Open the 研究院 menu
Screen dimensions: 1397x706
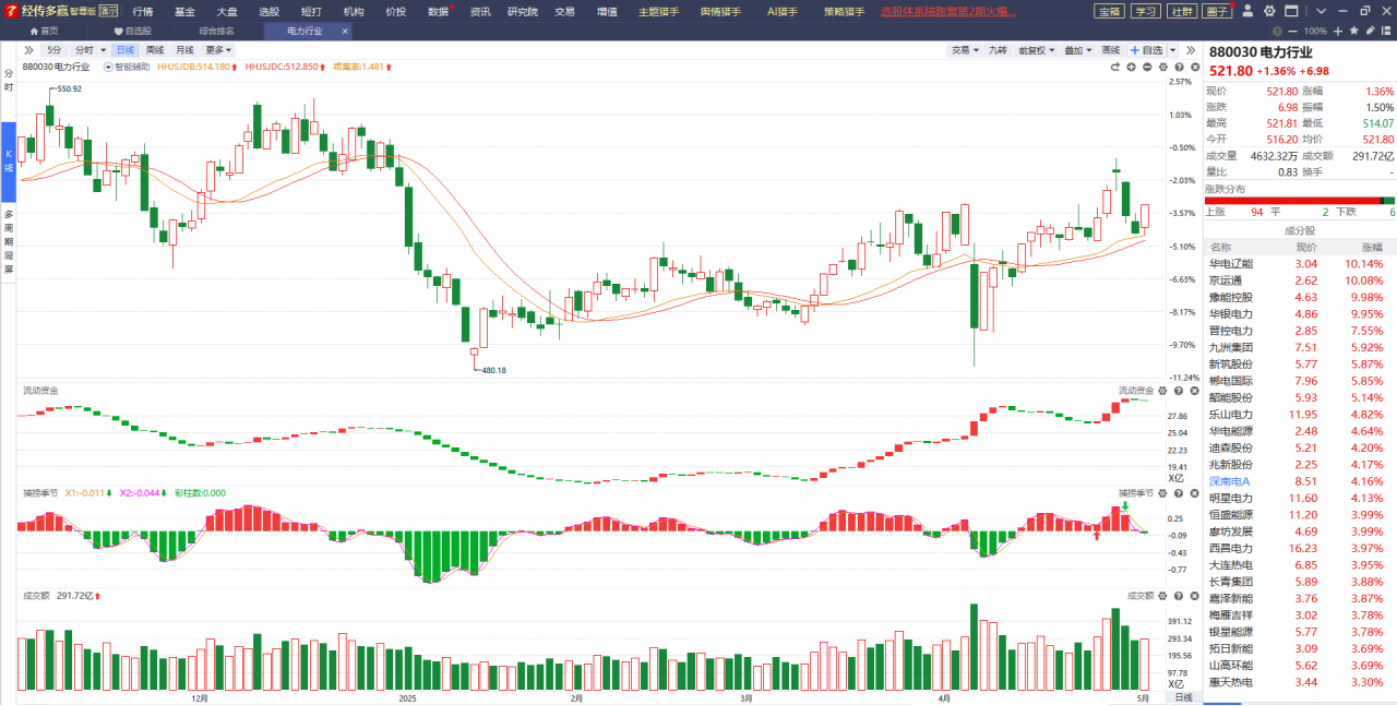522,11
